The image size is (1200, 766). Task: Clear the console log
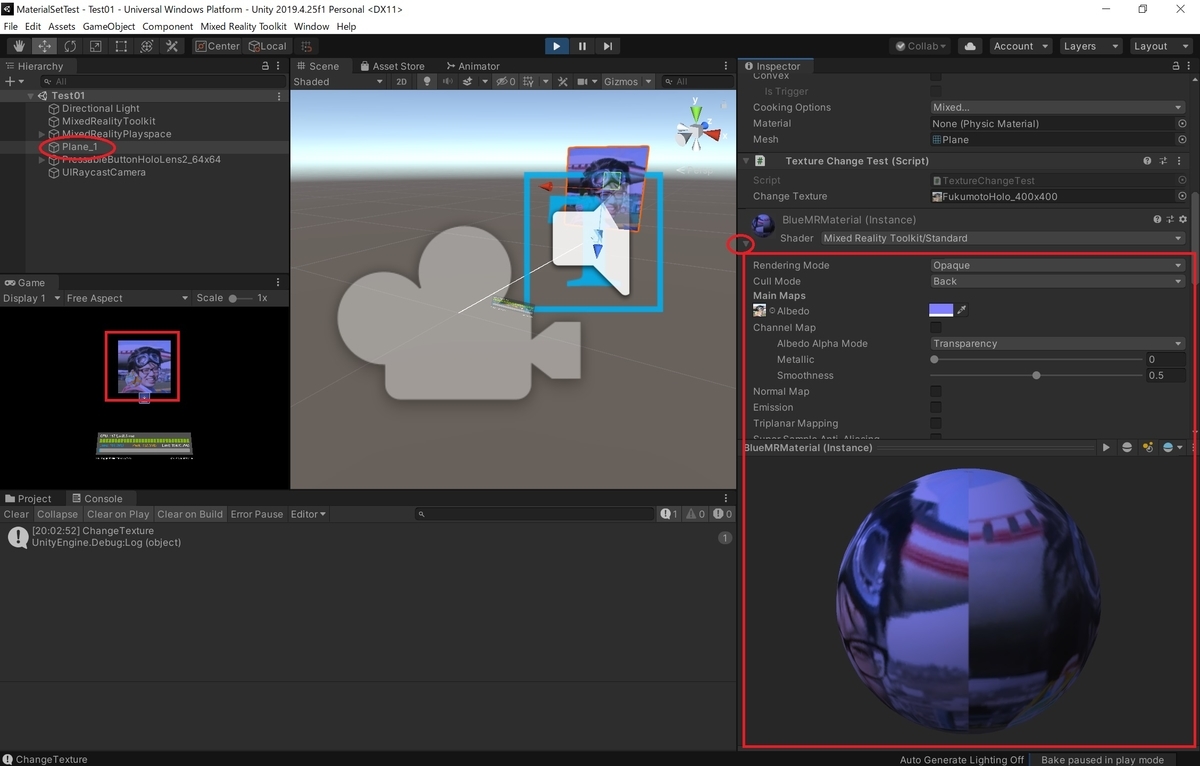[x=17, y=514]
